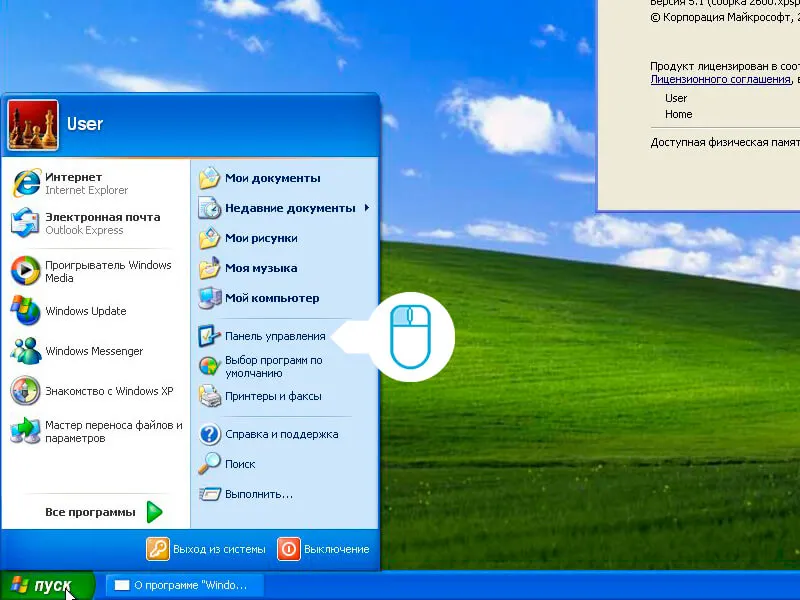This screenshot has height=600, width=800.
Task: Choose the Поиск text label
Action: coord(240,464)
